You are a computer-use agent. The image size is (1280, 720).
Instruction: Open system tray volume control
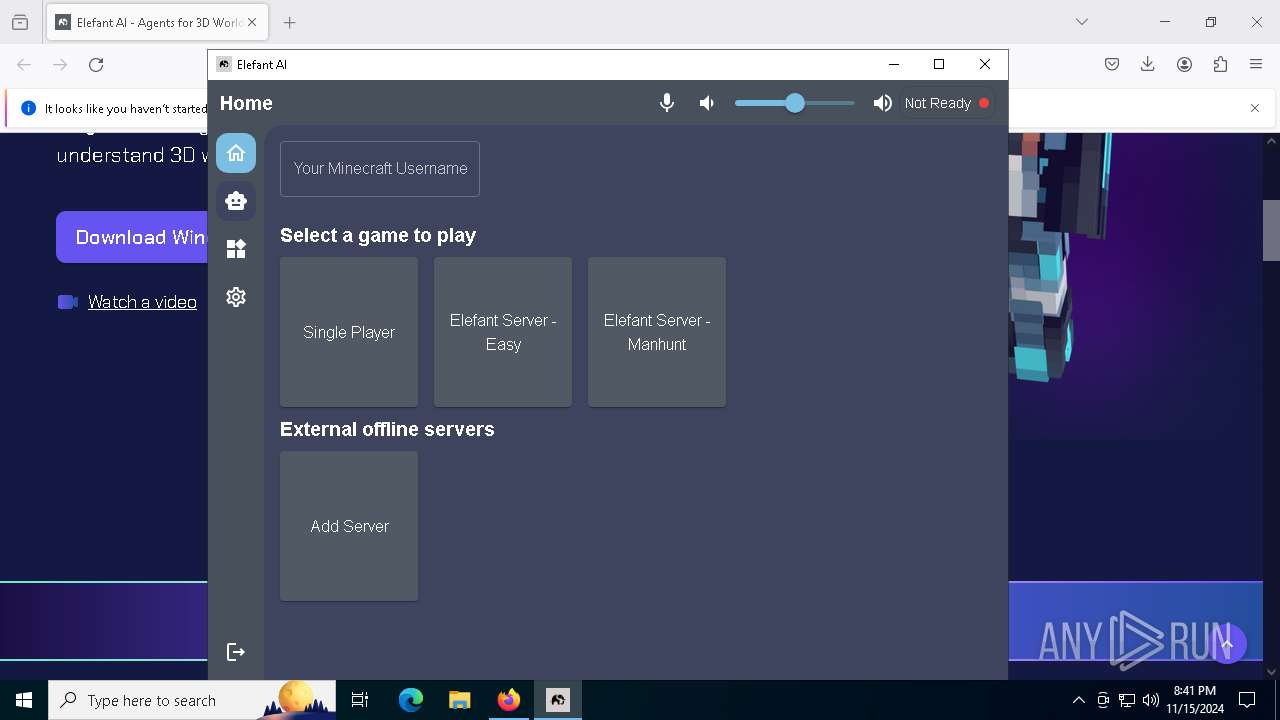pyautogui.click(x=1151, y=700)
